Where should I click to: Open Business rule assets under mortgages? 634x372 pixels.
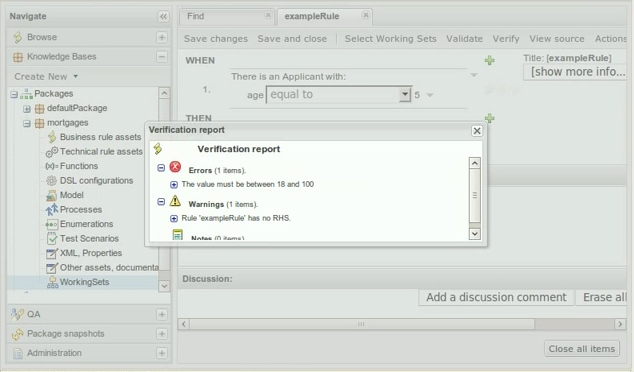100,137
